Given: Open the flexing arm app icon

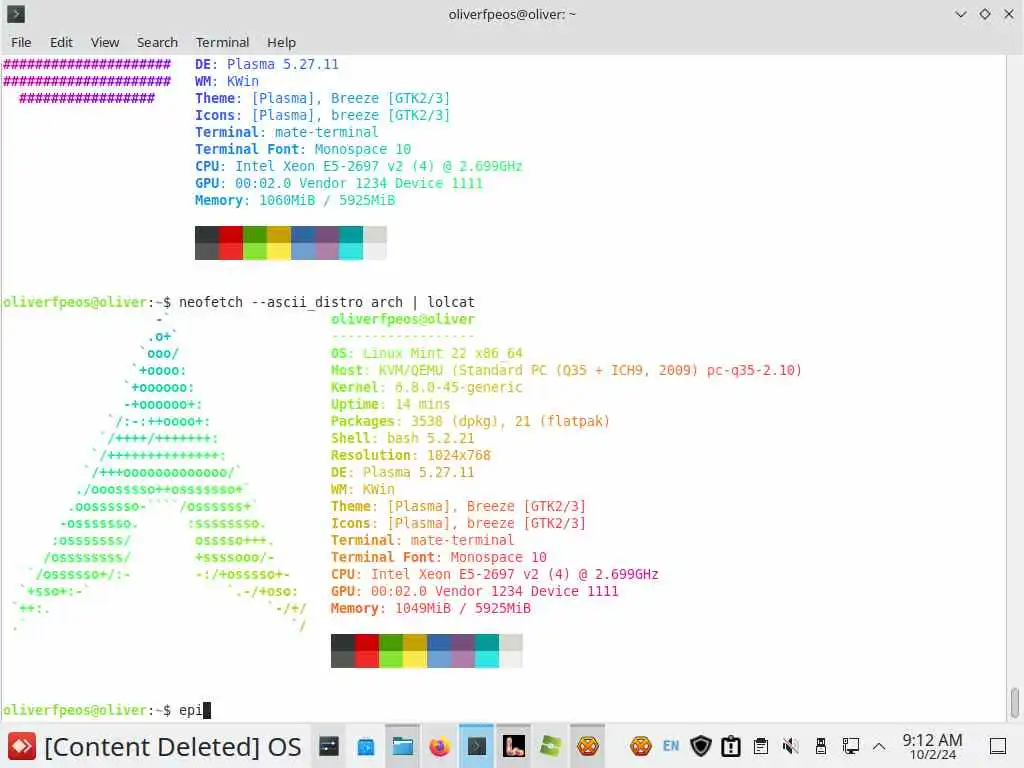Looking at the screenshot, I should (514, 746).
